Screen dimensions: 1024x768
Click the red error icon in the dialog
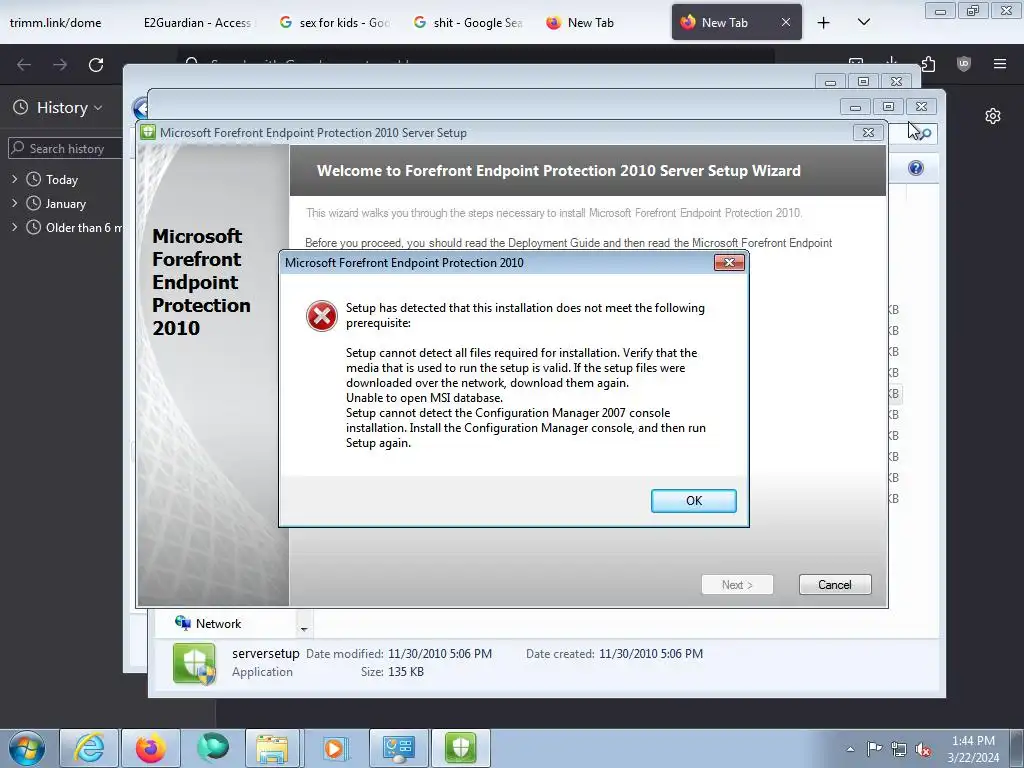coord(321,316)
